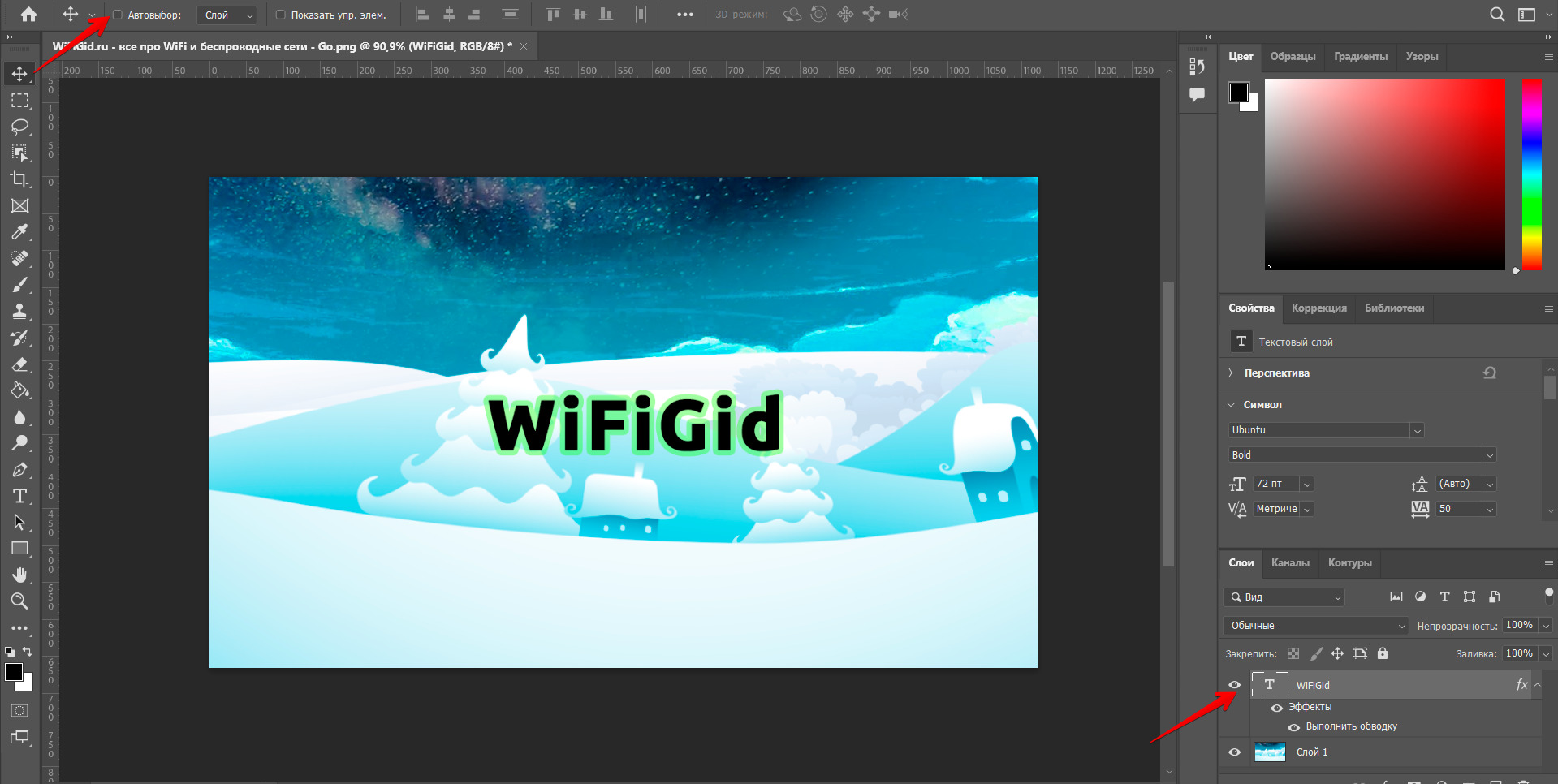Toggle lock transparent pixels icon
This screenshot has height=784, width=1558.
click(x=1293, y=653)
